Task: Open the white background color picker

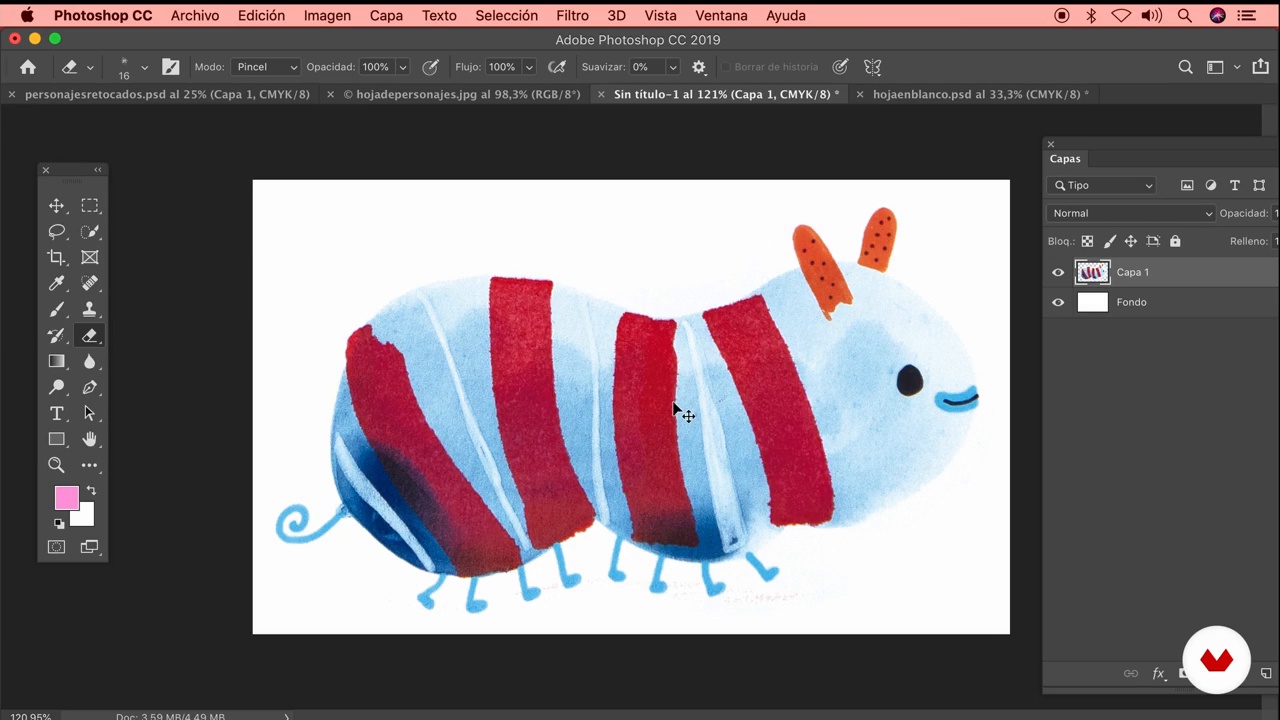Action: (86, 518)
